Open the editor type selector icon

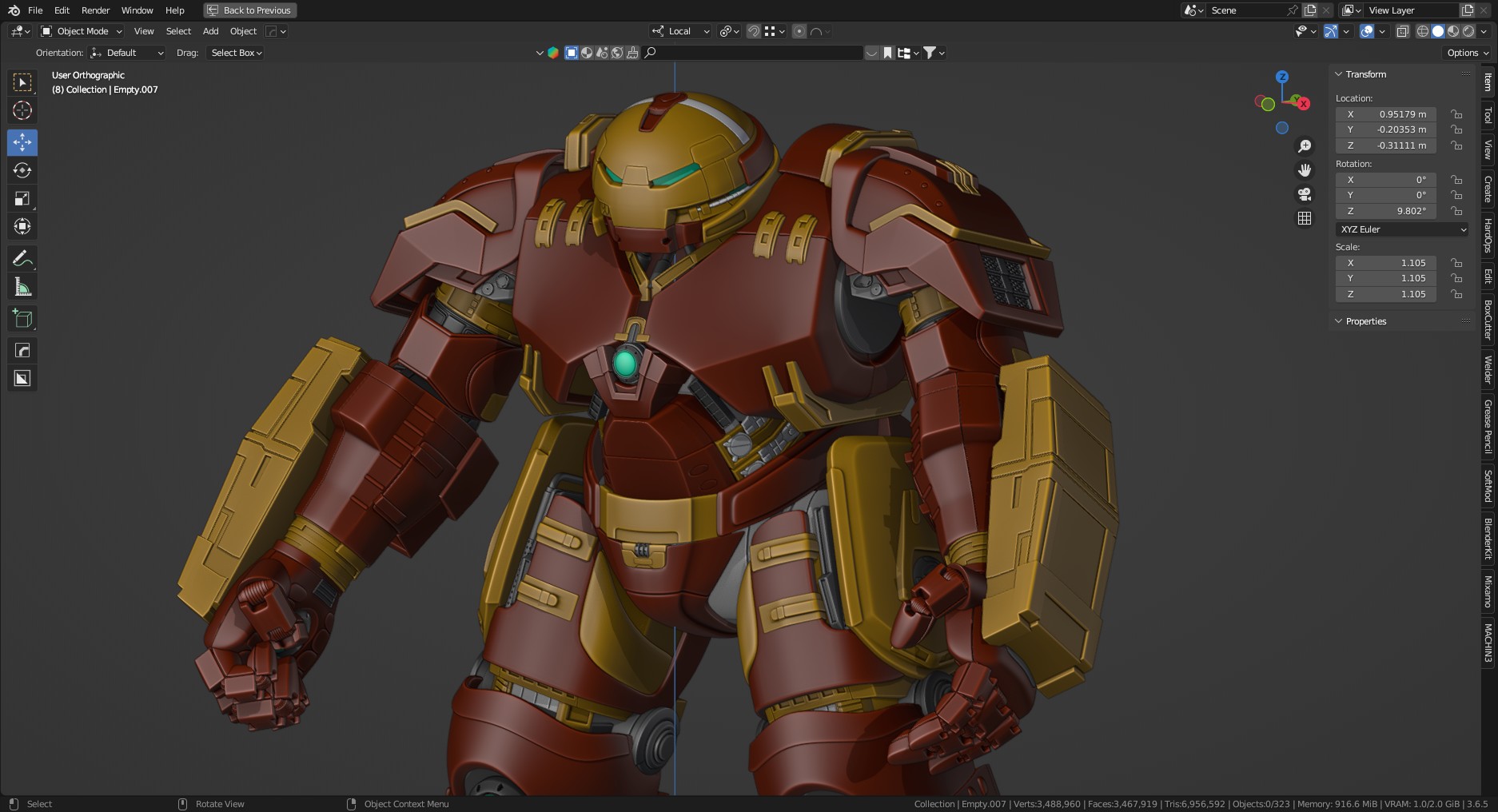[x=20, y=31]
